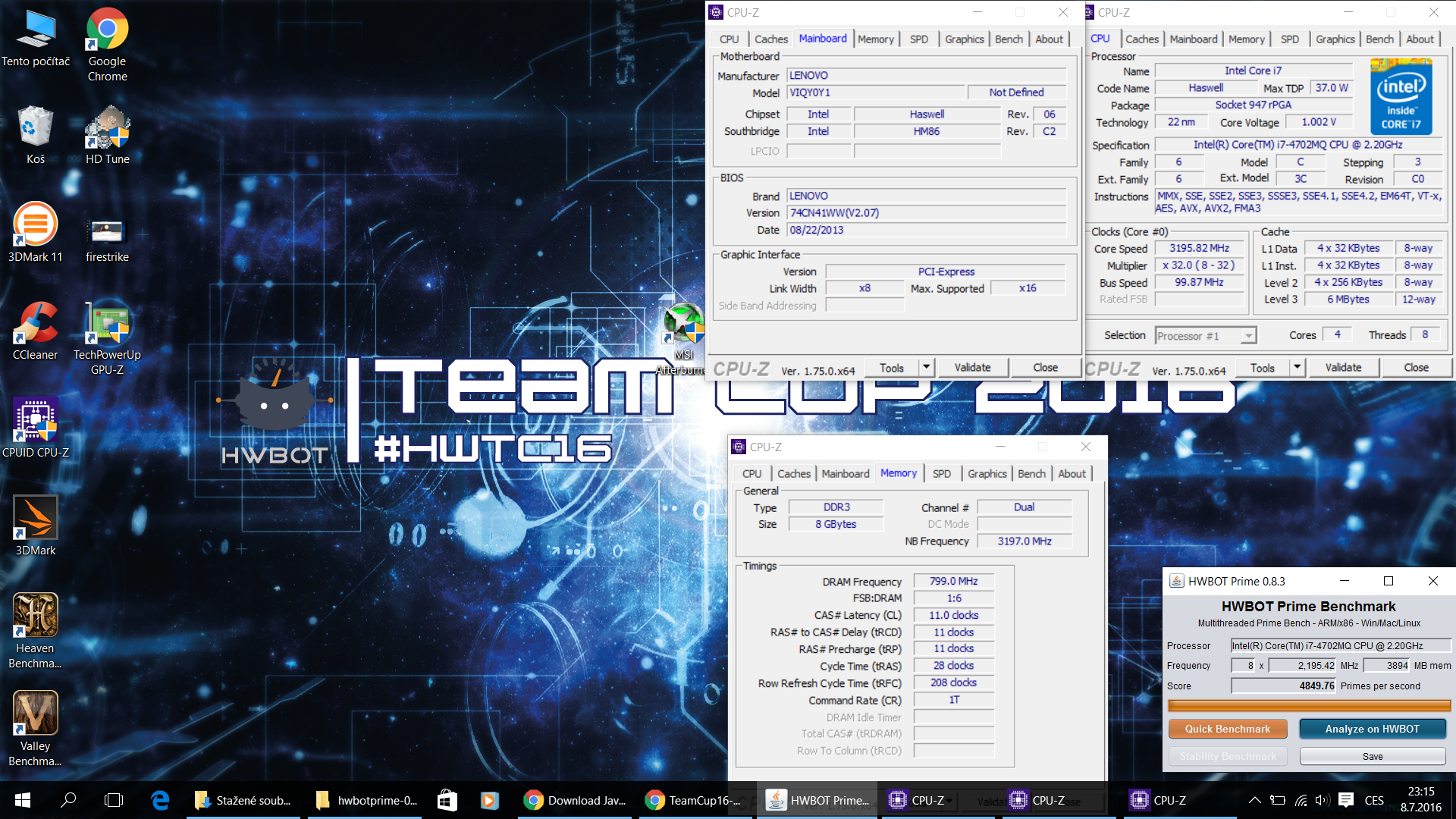
Task: Launch 3DMark 11 shortcut
Action: point(36,233)
